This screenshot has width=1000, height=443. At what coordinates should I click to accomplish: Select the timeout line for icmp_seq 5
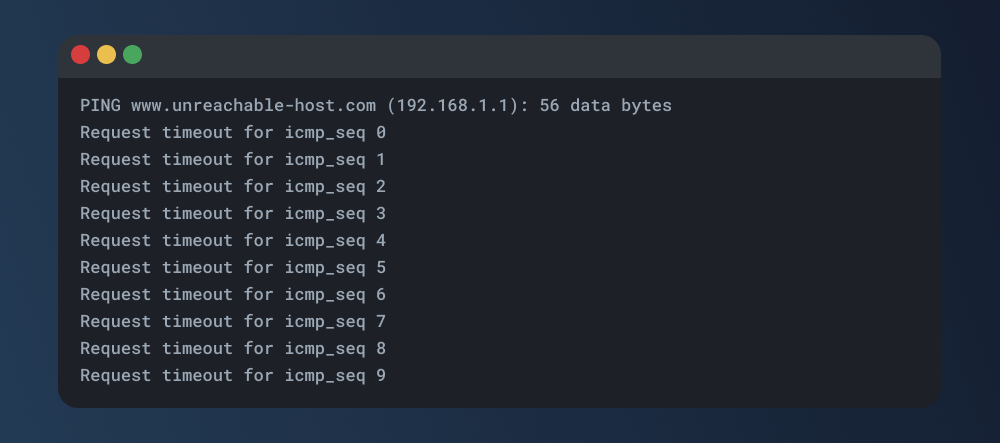tap(232, 267)
